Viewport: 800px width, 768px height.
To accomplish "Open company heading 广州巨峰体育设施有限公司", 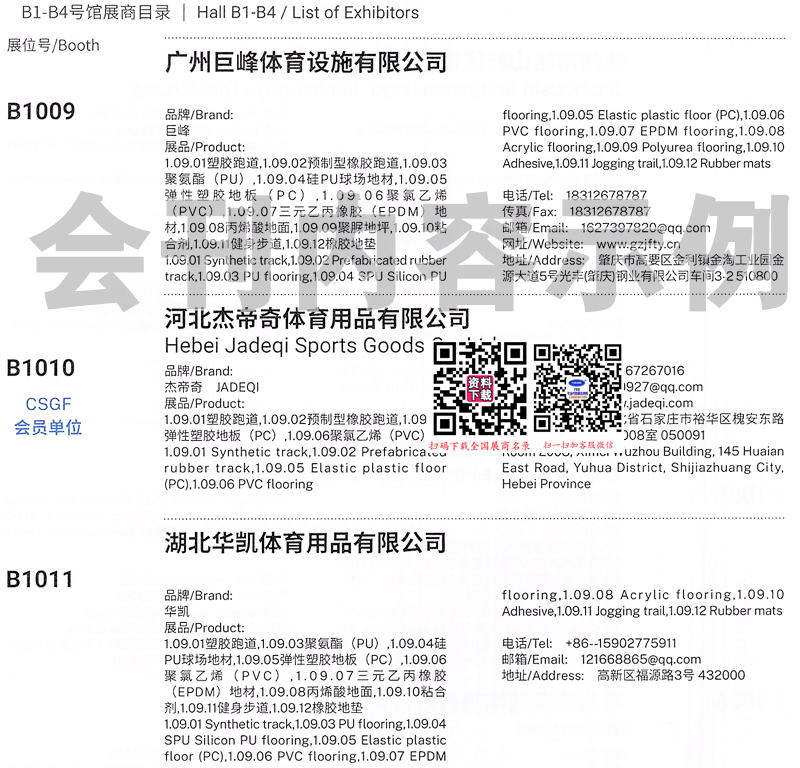I will click(x=305, y=63).
